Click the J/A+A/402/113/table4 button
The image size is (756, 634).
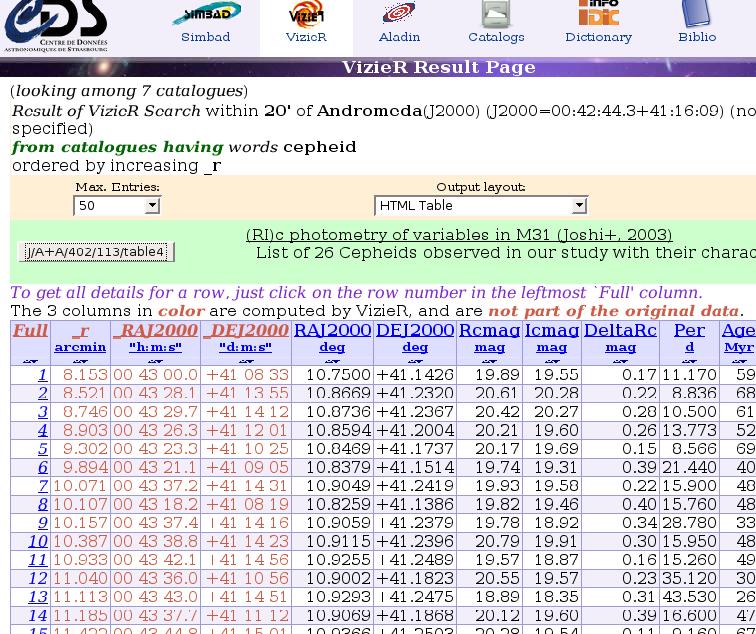(96, 252)
